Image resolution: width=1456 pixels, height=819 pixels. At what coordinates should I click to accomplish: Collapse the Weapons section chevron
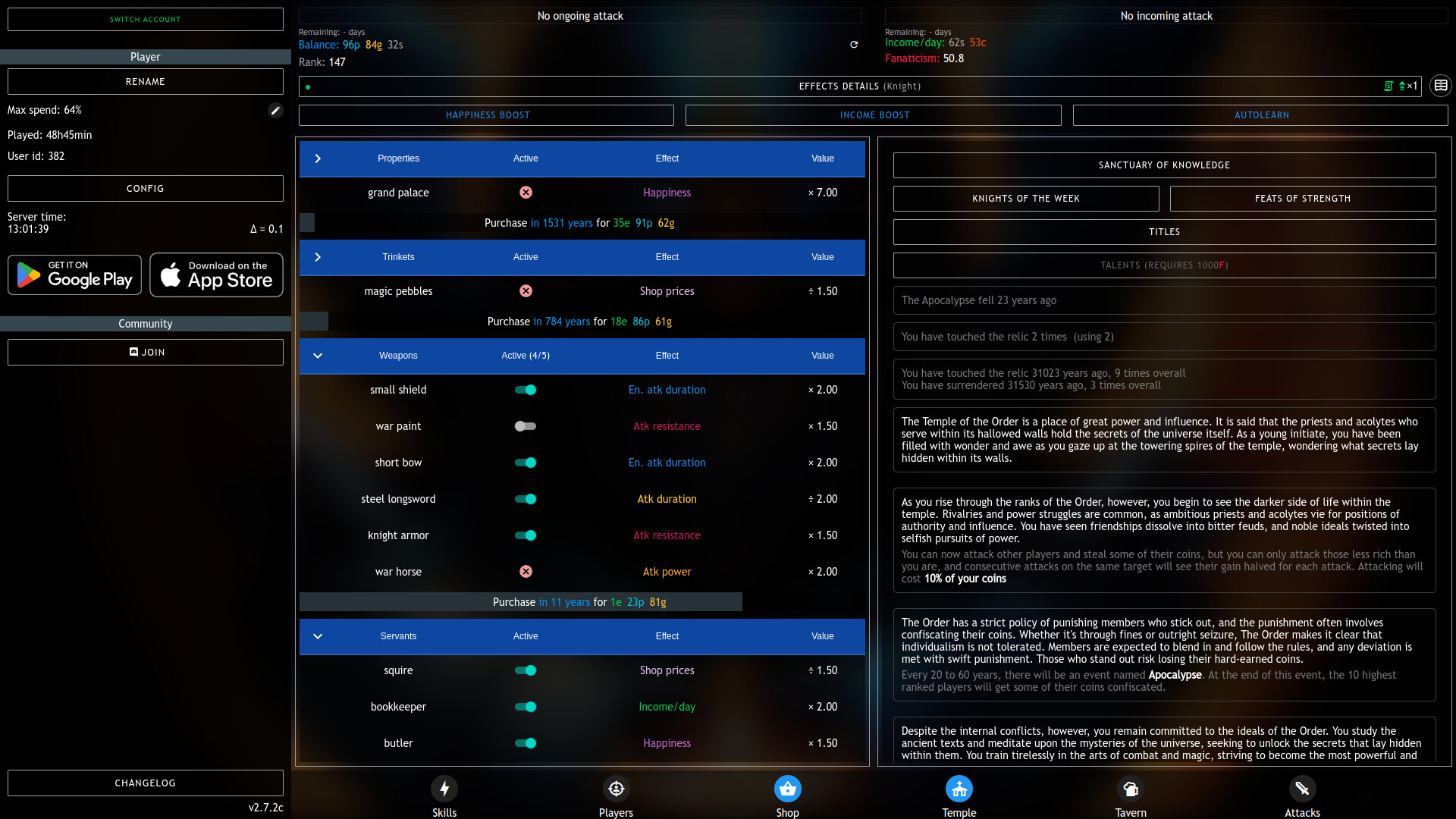point(318,356)
